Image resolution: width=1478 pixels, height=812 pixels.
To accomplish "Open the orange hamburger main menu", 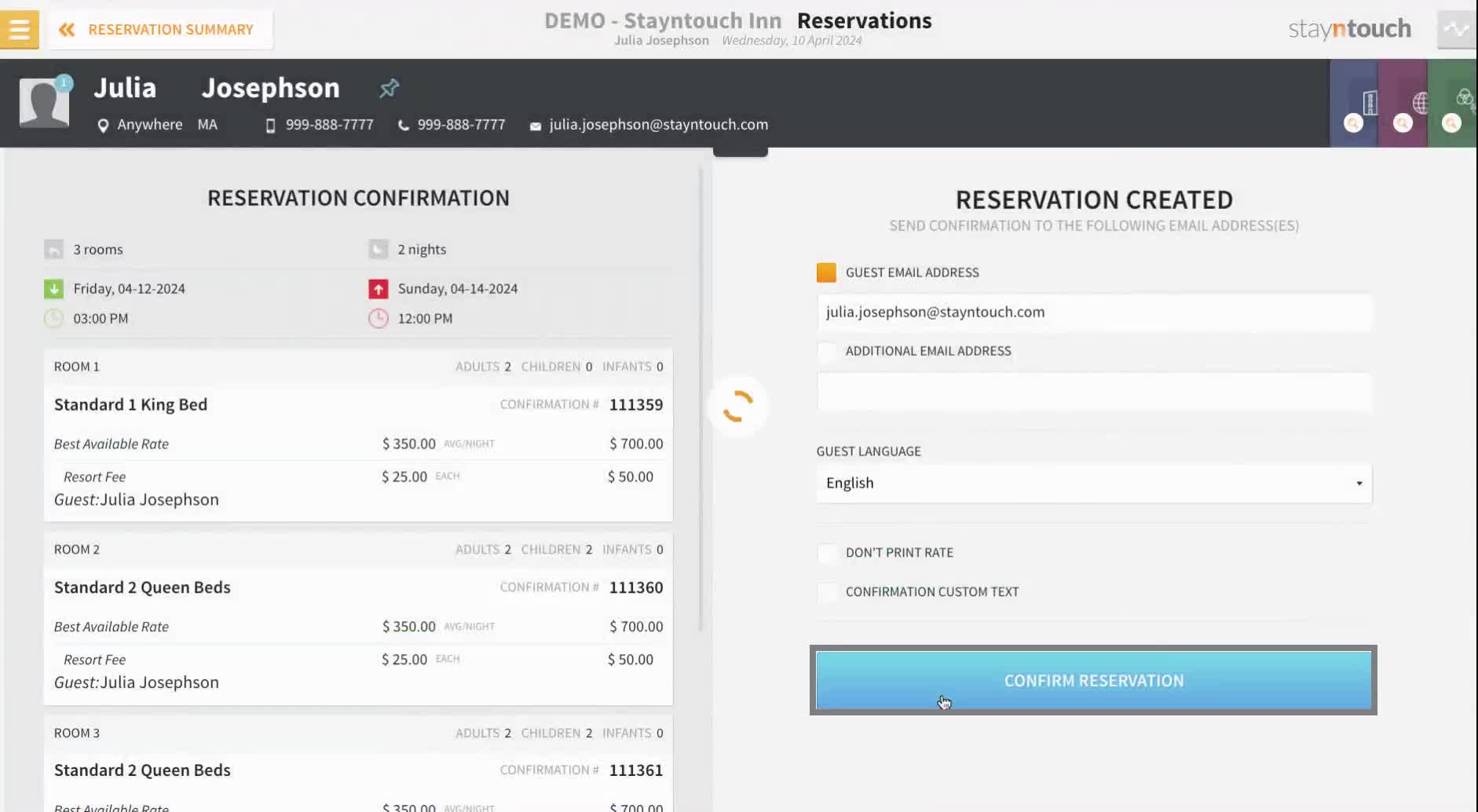I will 19,29.
